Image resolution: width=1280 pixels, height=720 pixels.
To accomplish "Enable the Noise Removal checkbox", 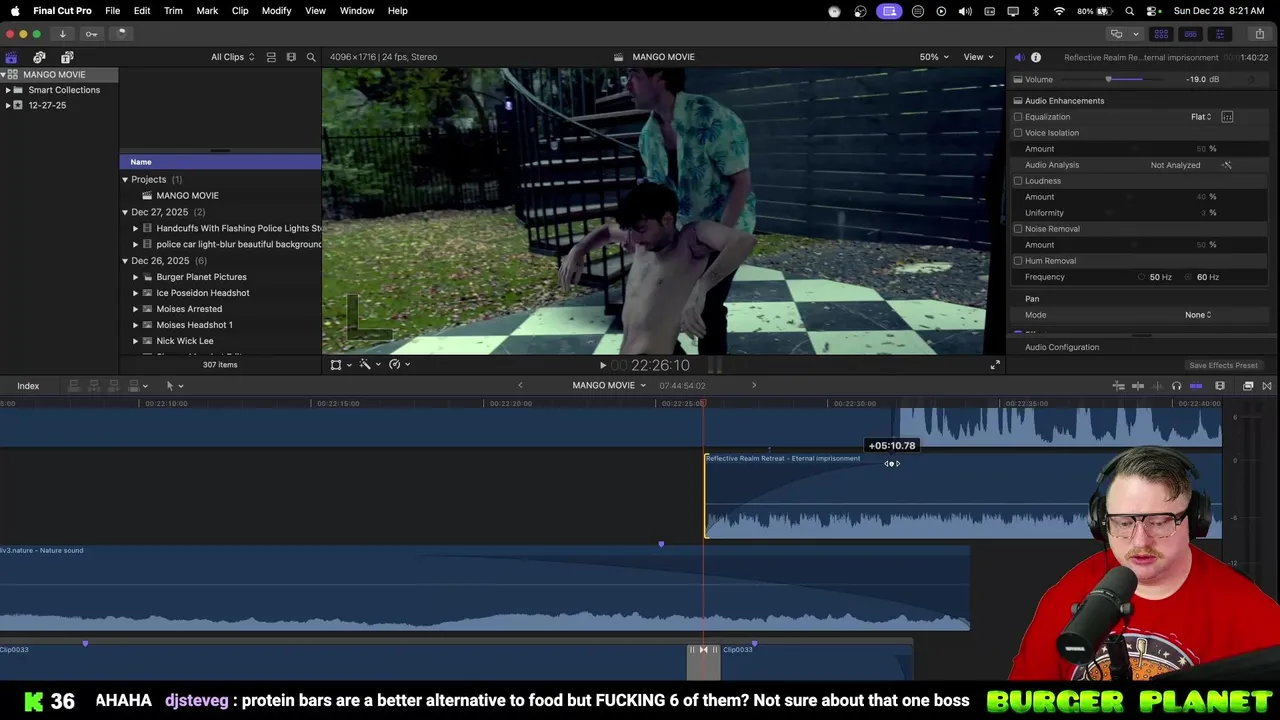I will point(1018,229).
